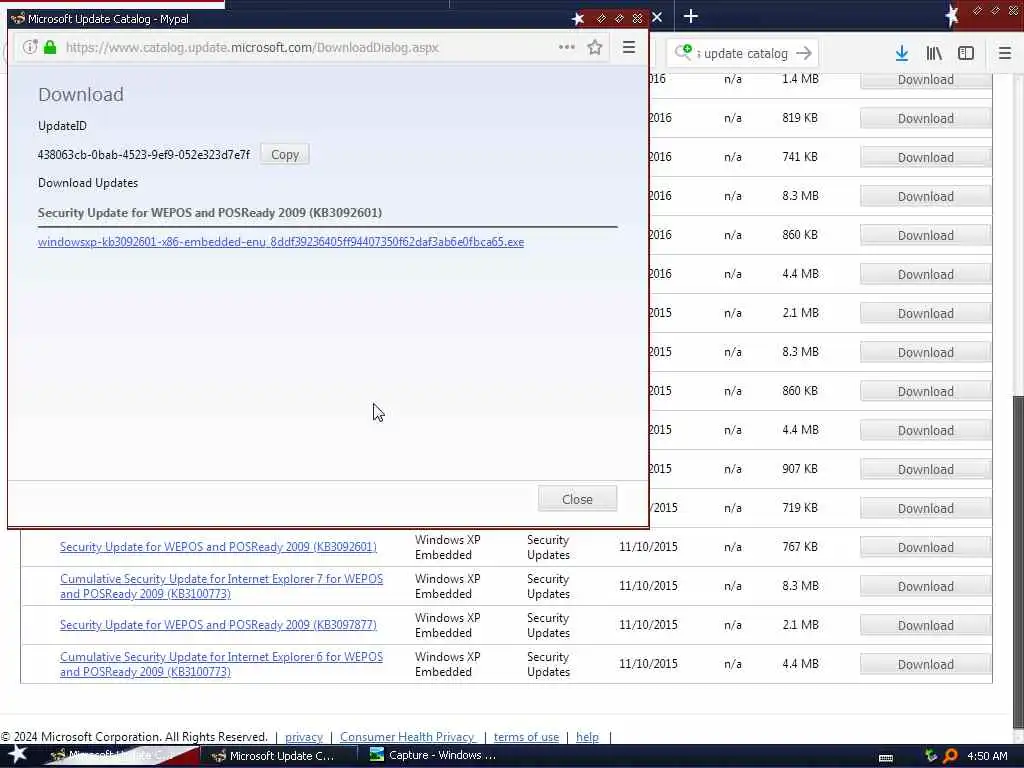Click the Security Update KB3092601 dialog heading
1024x768 pixels.
coord(210,213)
